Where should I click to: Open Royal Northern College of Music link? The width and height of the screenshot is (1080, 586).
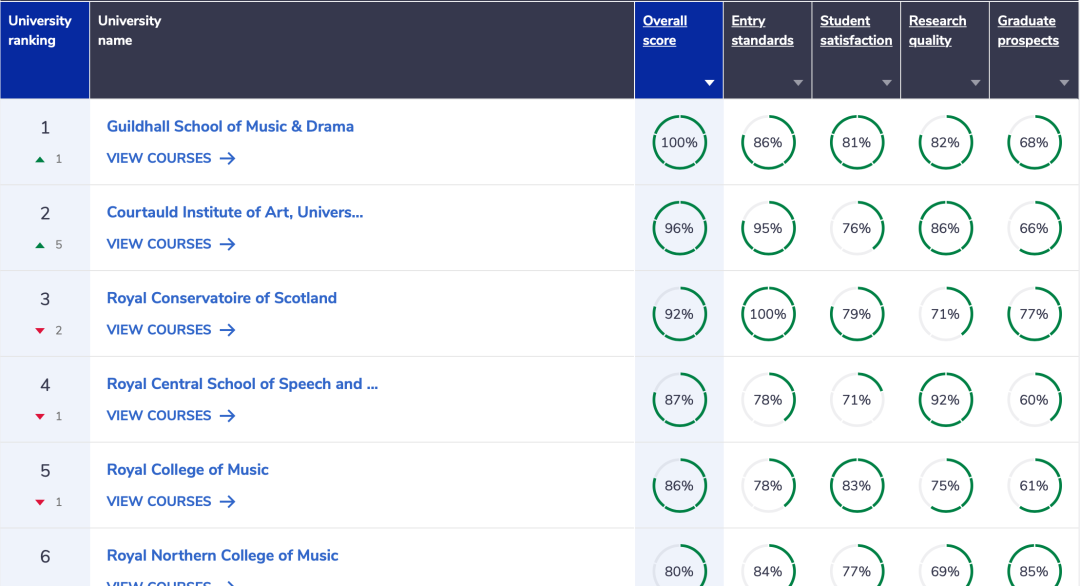222,555
